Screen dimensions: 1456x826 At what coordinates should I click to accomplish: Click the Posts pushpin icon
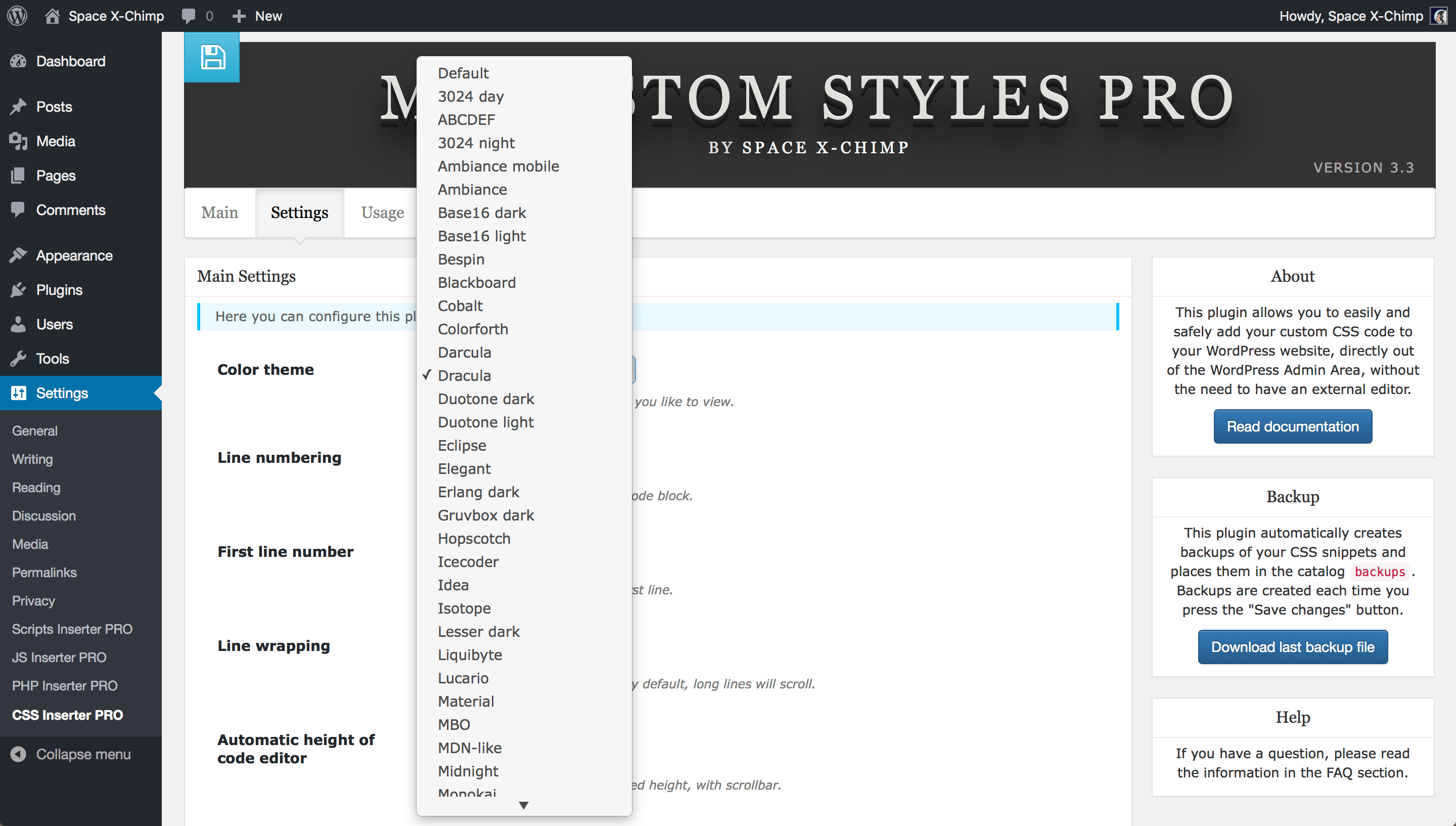pyautogui.click(x=18, y=107)
